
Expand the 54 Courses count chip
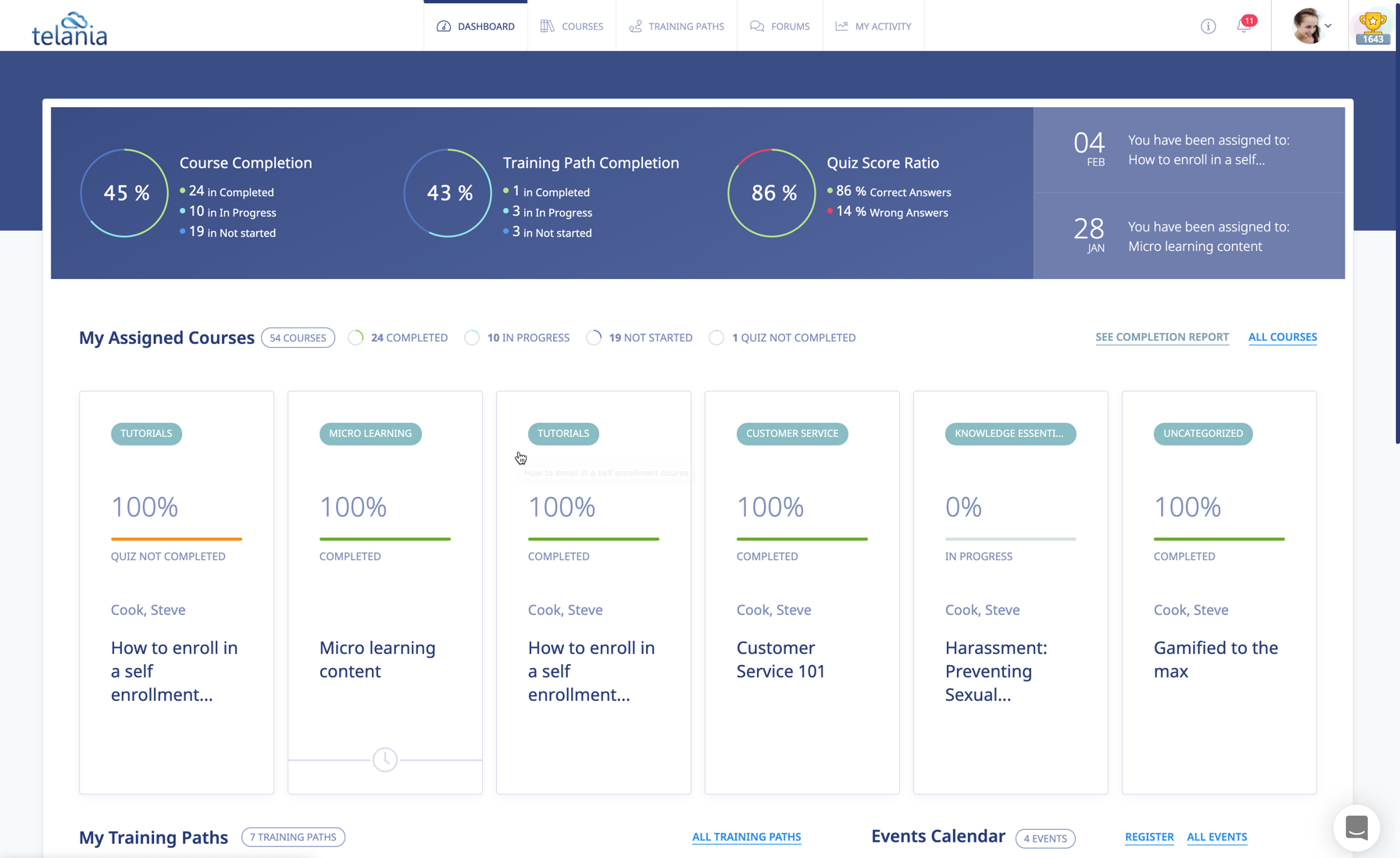pos(298,337)
